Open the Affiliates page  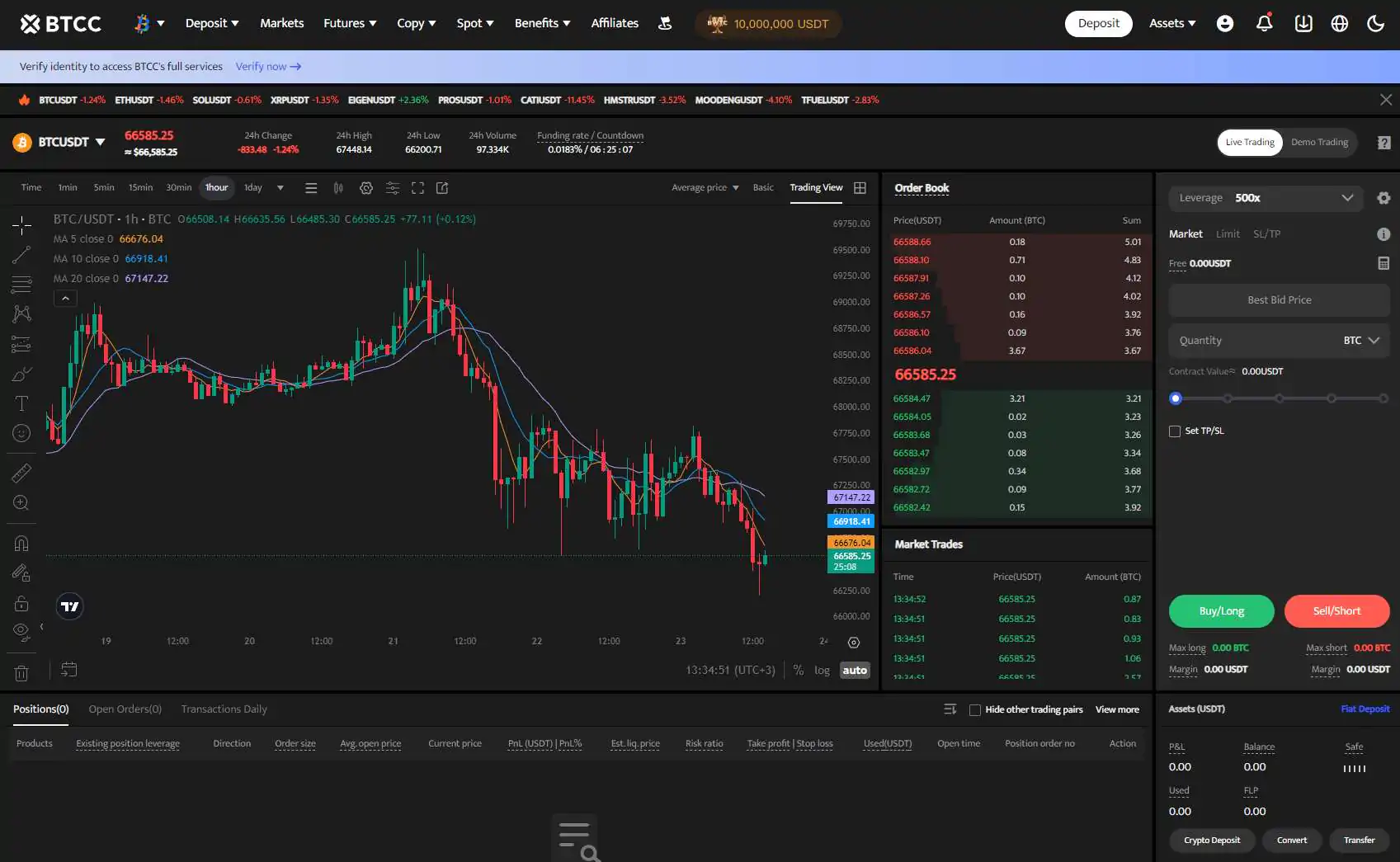[x=615, y=23]
